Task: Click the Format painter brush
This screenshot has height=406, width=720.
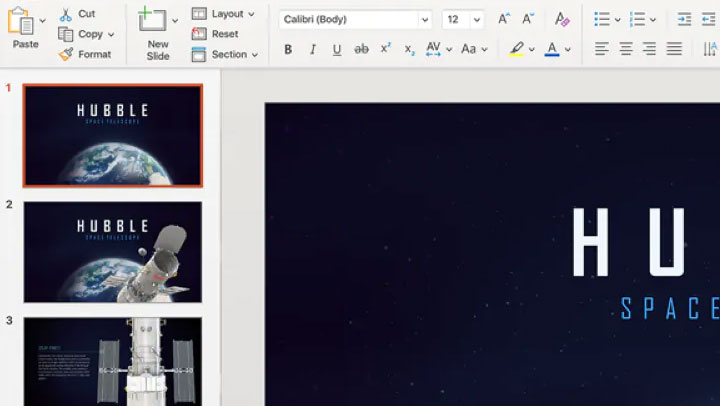Action: [66, 54]
